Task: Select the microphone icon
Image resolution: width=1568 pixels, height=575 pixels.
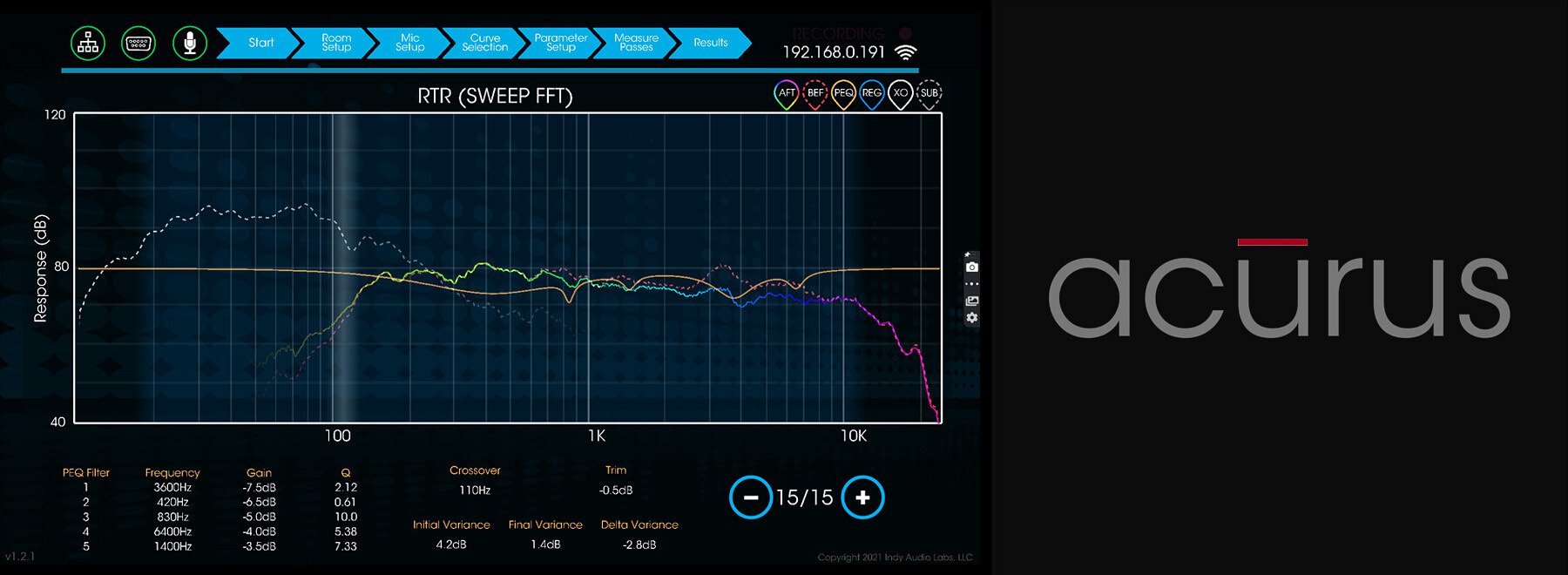Action: tap(190, 43)
